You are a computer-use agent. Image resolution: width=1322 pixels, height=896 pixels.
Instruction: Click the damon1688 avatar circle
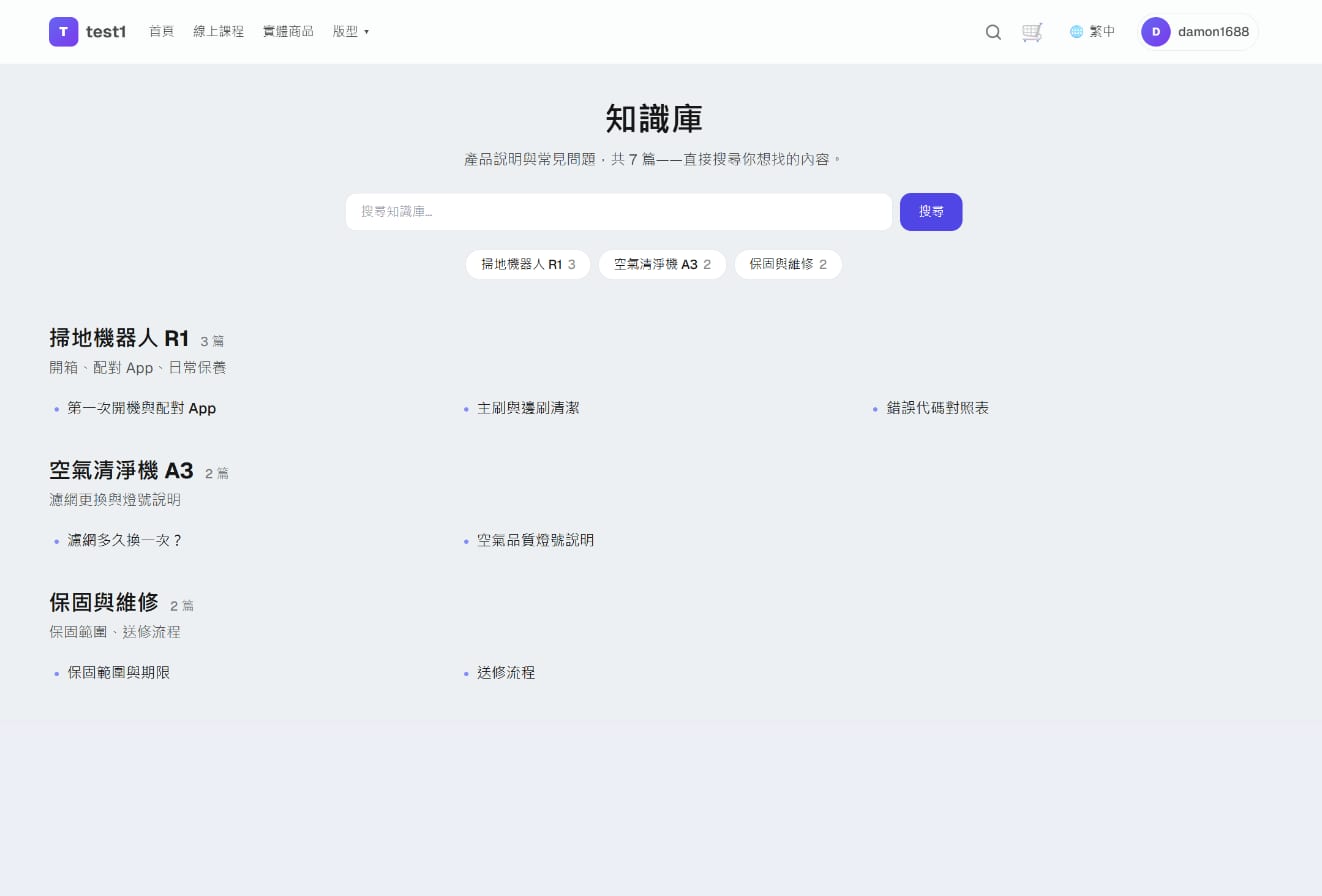(1155, 32)
